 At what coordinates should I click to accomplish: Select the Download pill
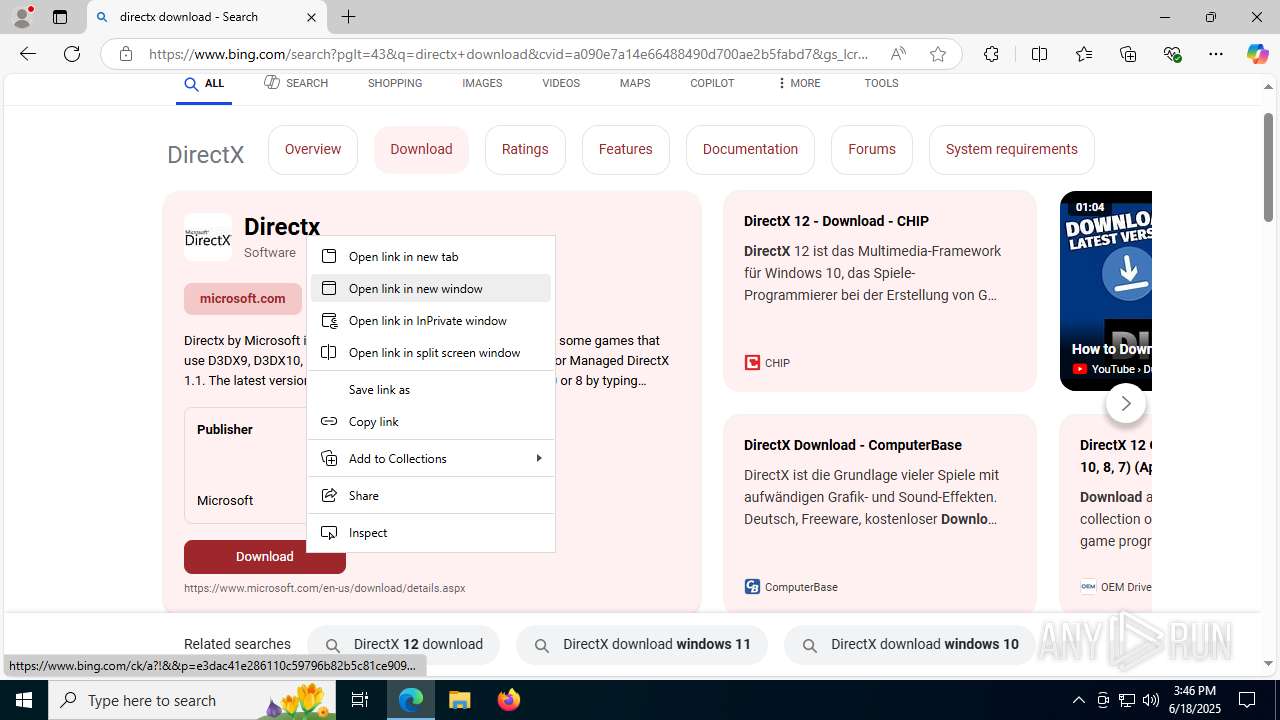[421, 150]
